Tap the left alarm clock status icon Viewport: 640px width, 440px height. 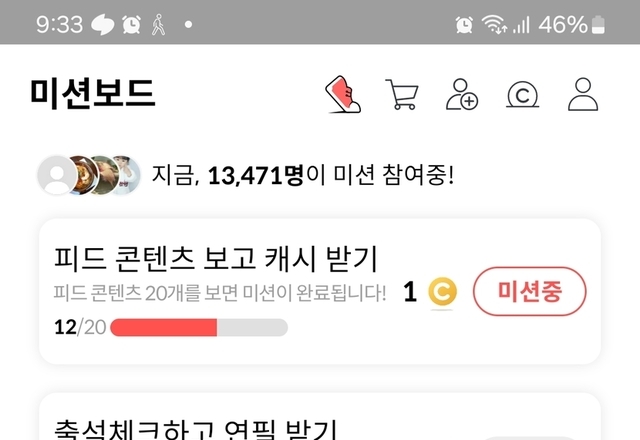coord(131,24)
